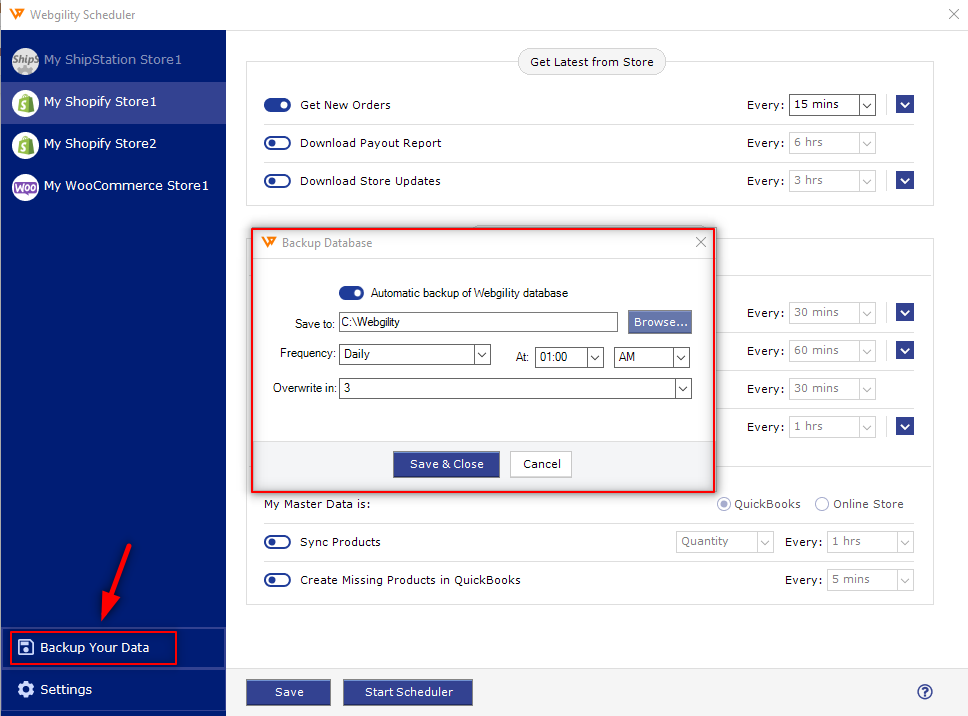Screen dimensions: 968x716
Task: Click Save & Close in backup dialog
Action: tap(446, 464)
